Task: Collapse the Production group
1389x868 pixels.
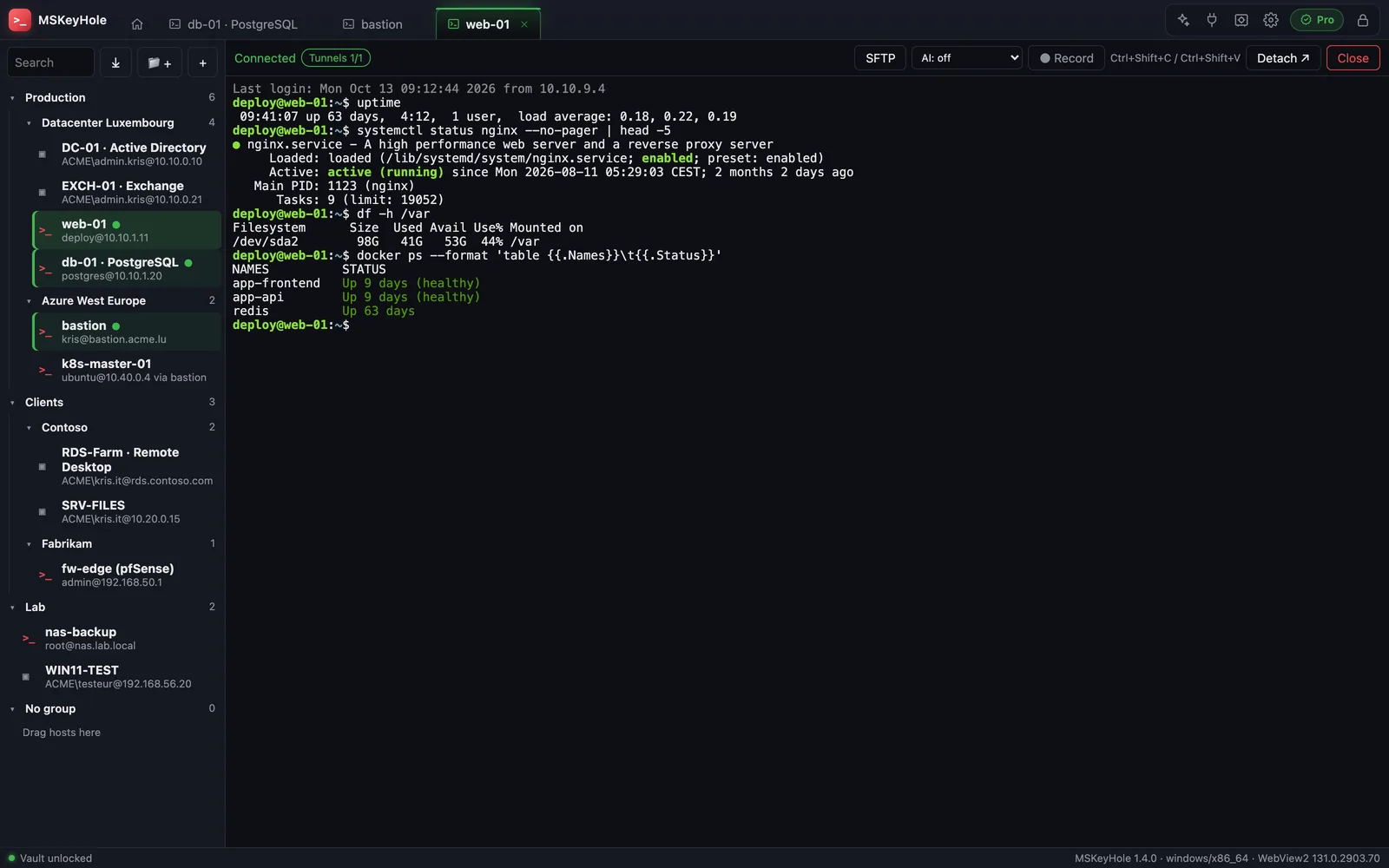Action: pos(12,98)
